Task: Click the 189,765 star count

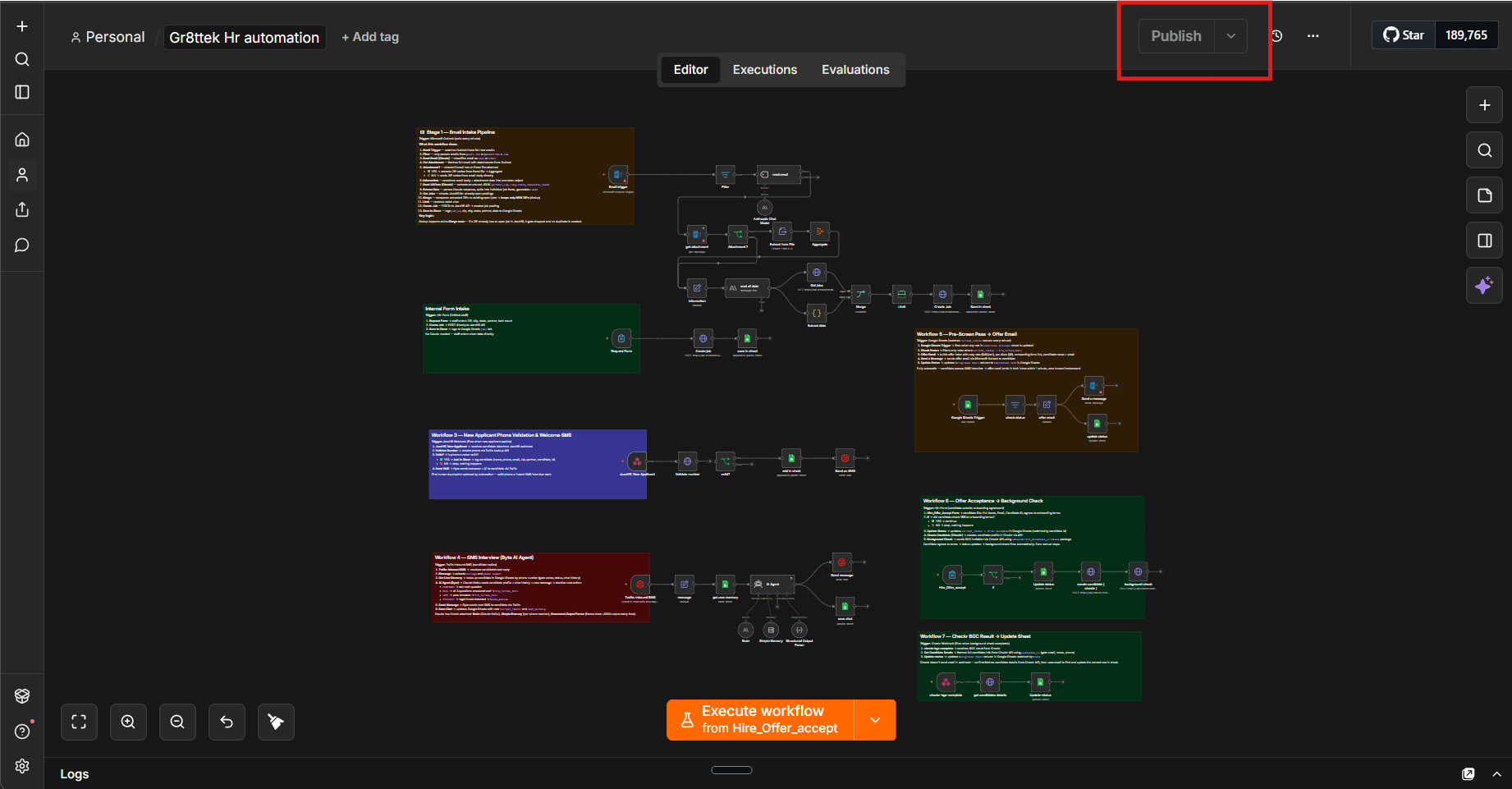Action: point(1466,35)
